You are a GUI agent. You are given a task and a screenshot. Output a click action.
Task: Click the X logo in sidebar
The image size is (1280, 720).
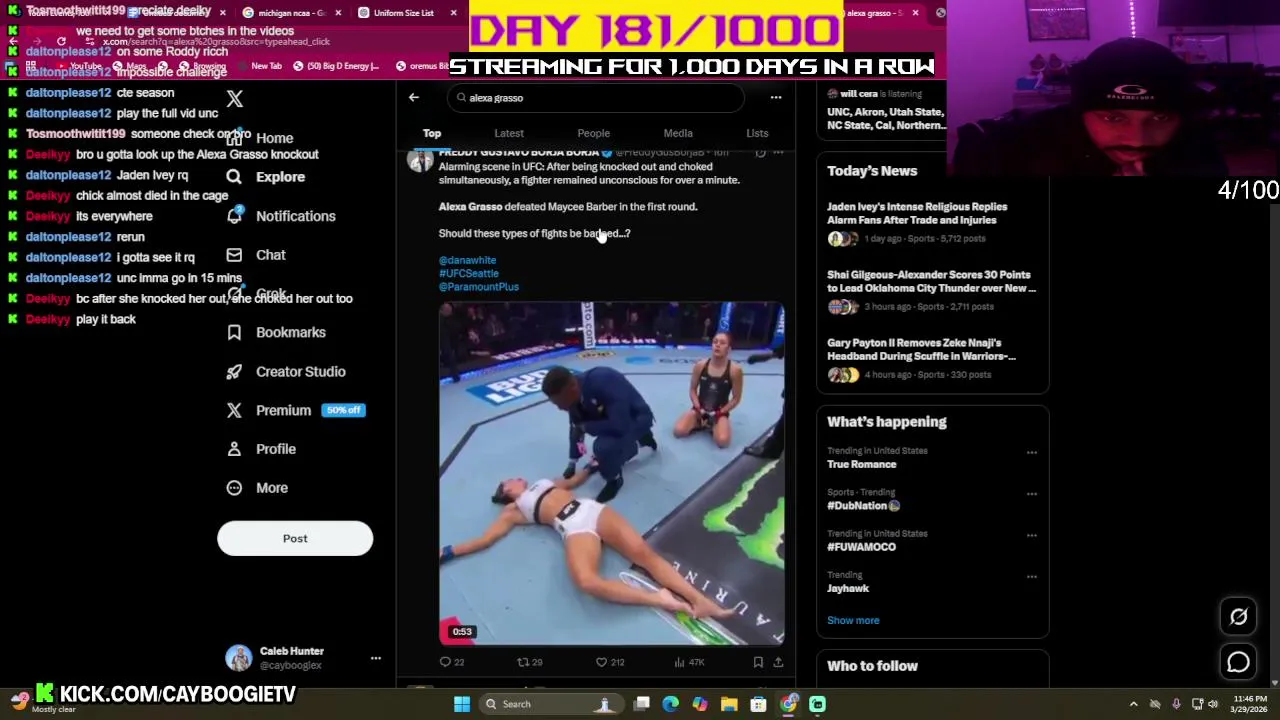tap(234, 99)
